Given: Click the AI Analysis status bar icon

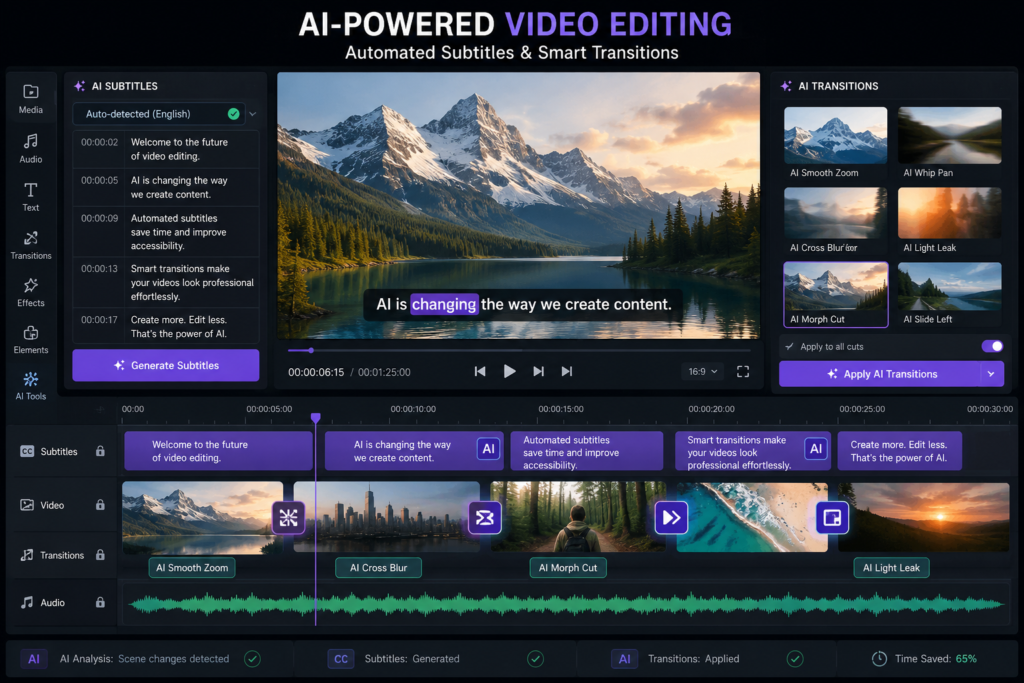Looking at the screenshot, I should (34, 659).
